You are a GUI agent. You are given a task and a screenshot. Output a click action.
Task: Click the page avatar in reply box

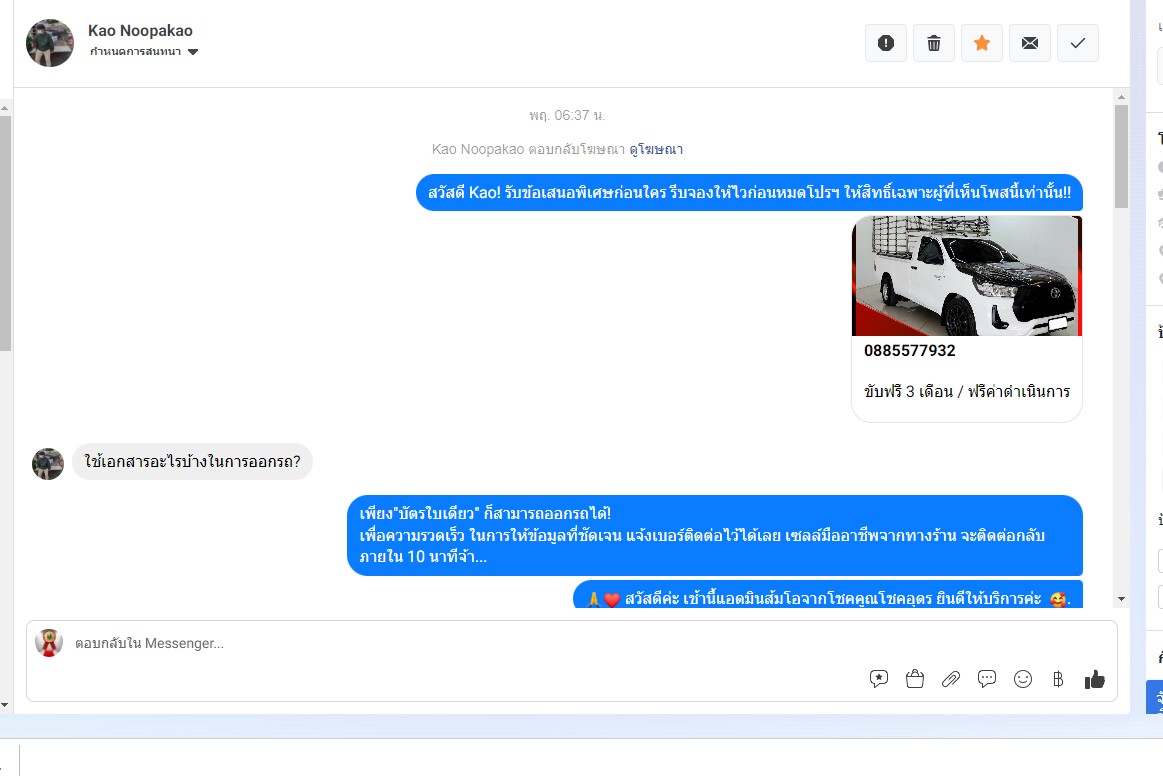pos(49,643)
